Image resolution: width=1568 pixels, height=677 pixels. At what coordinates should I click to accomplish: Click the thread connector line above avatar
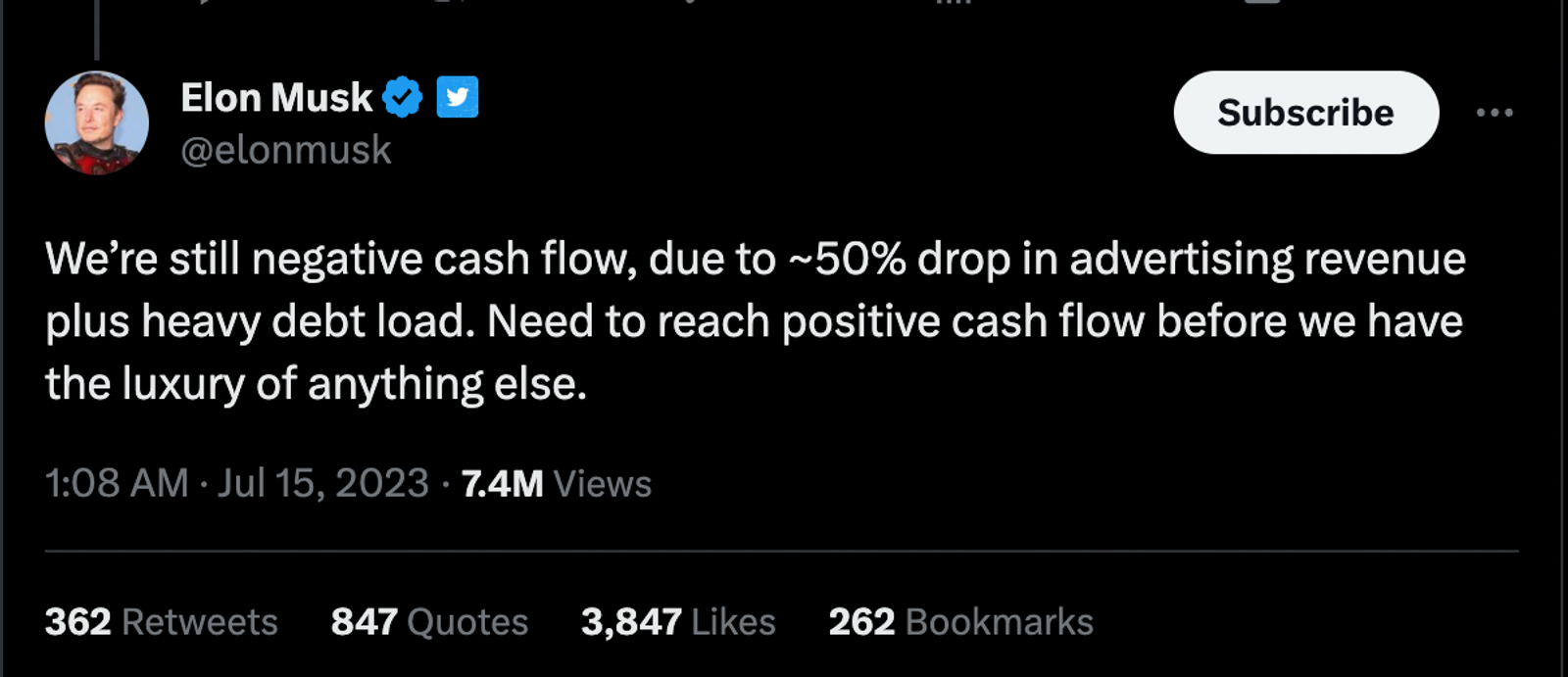point(96,29)
